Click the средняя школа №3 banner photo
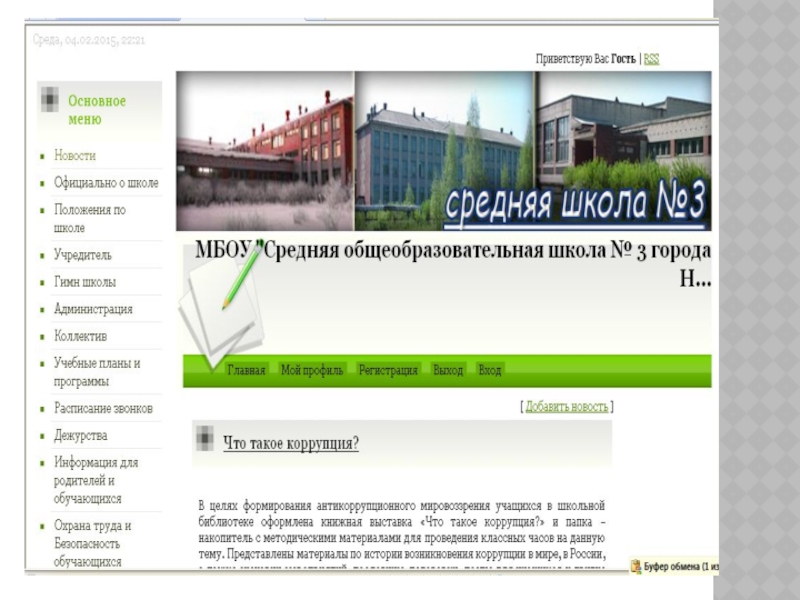The image size is (800, 600). (623, 151)
